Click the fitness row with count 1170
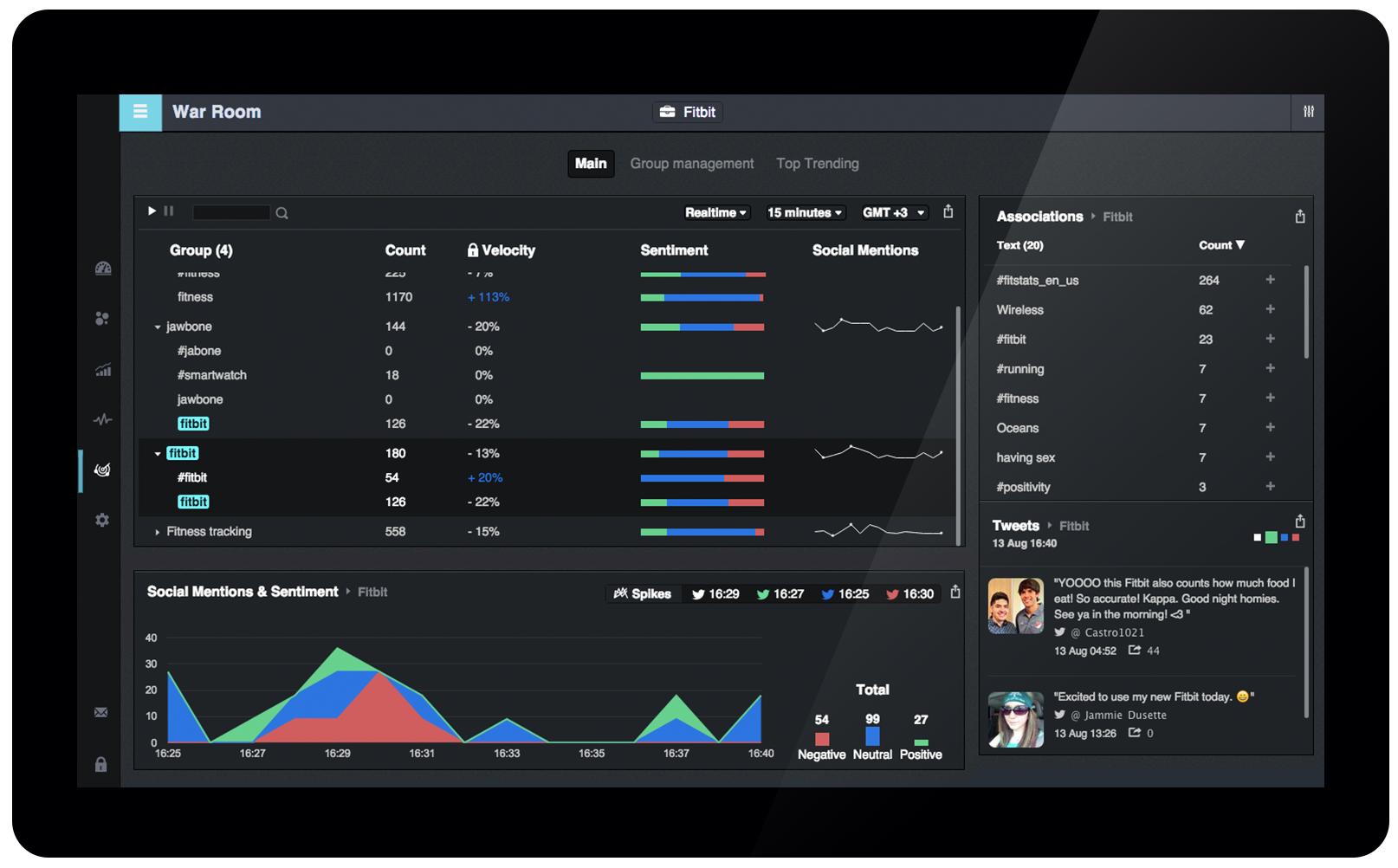The width and height of the screenshot is (1398, 868). tap(547, 297)
